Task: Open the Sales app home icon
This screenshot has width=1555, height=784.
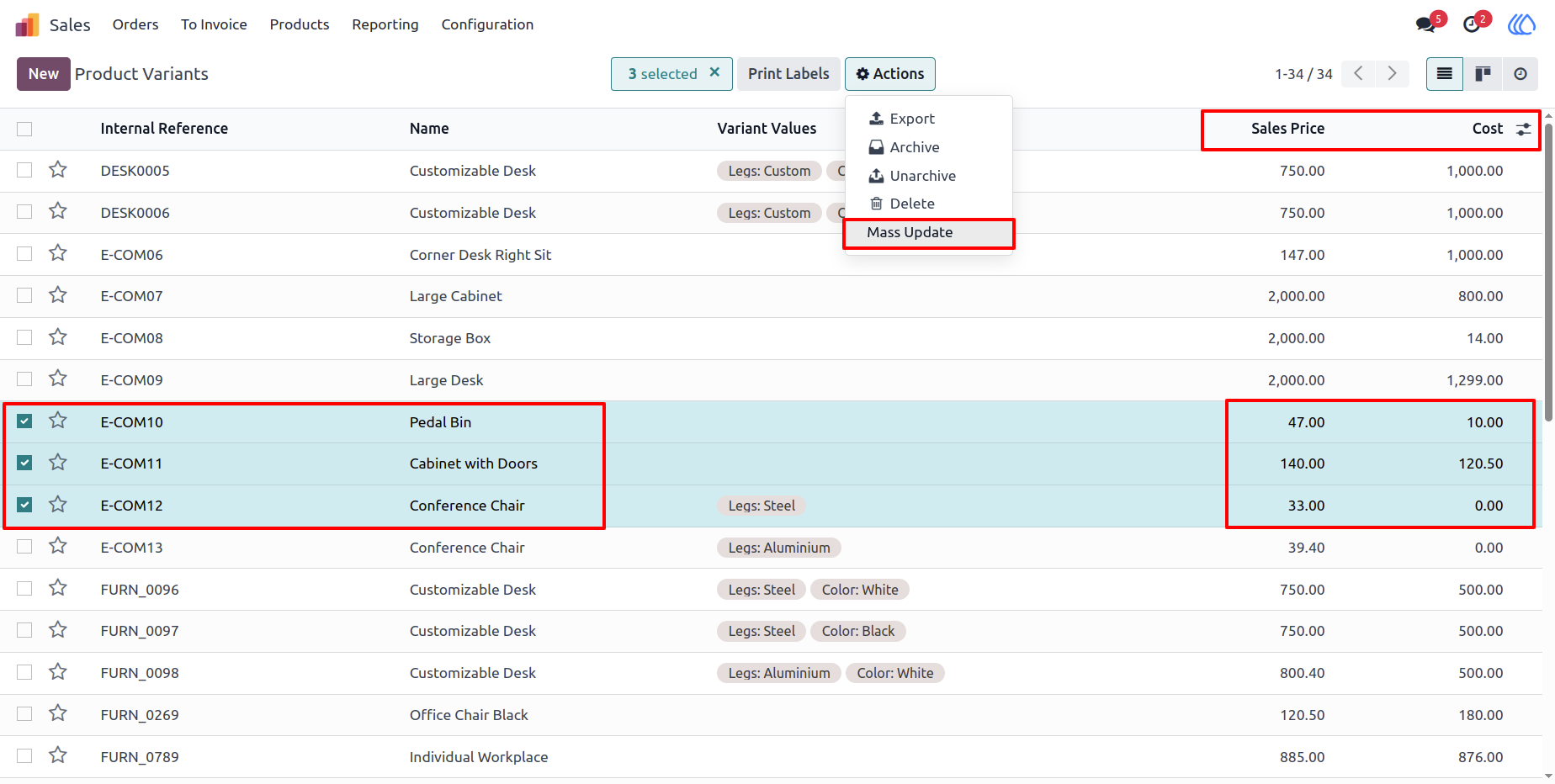Action: coord(27,24)
